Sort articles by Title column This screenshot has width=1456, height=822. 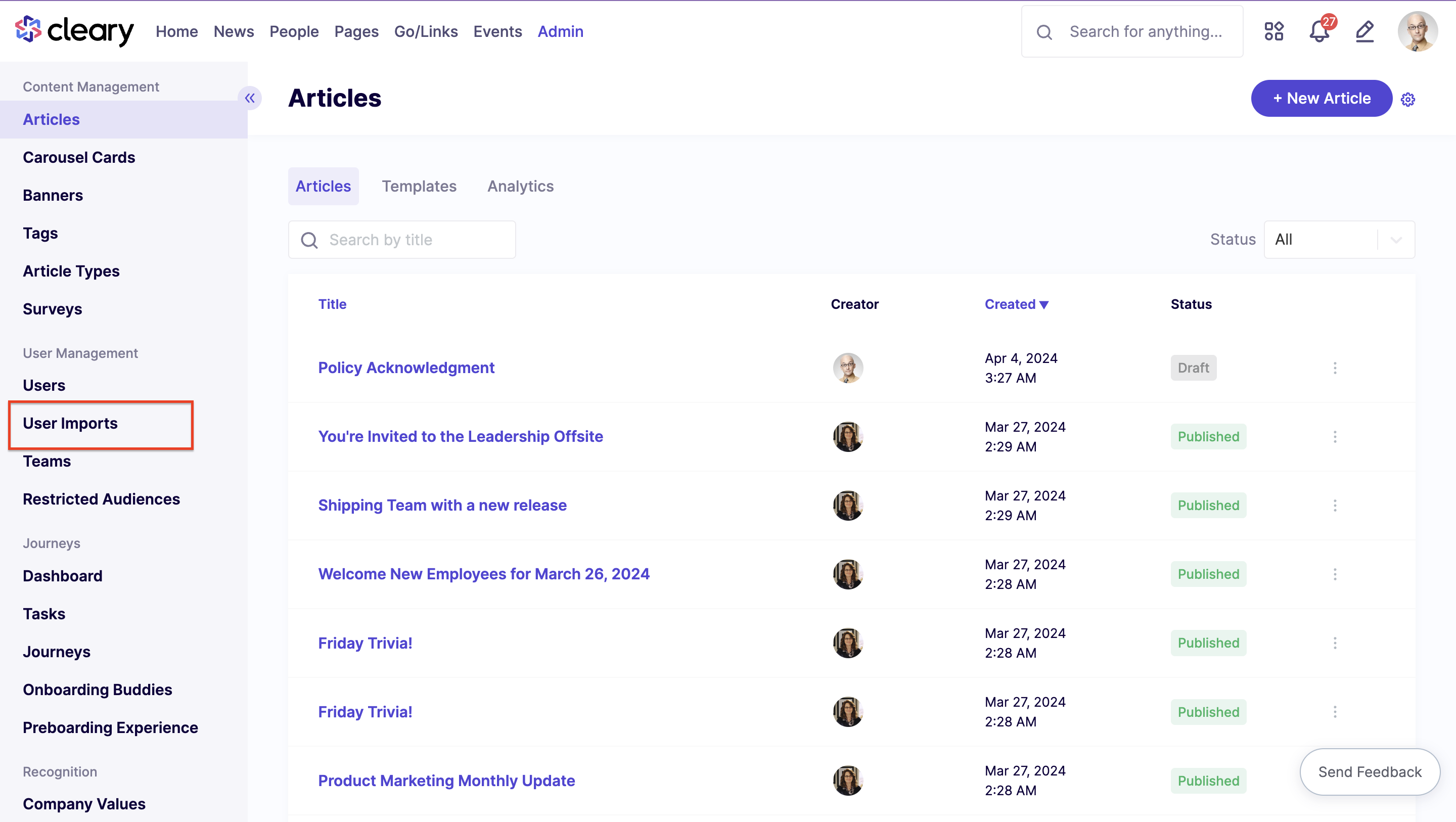332,304
